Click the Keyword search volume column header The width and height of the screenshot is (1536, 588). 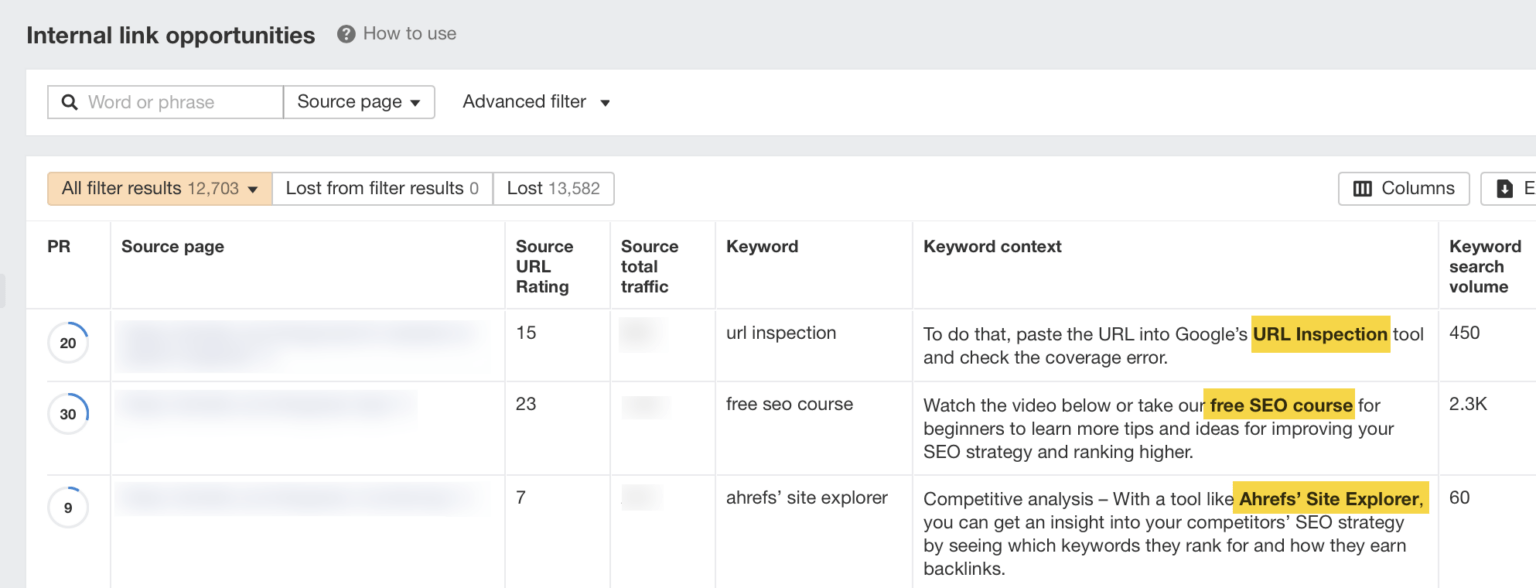point(1486,266)
